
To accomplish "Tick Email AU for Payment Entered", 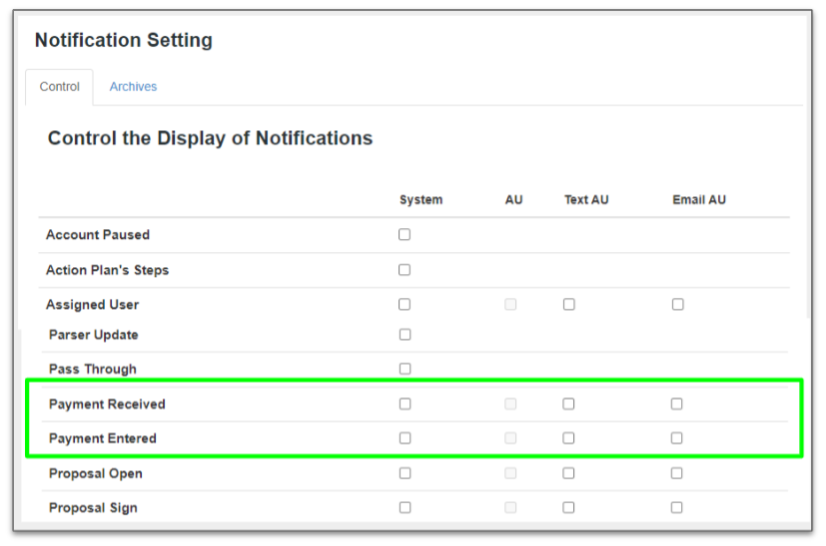I will (676, 438).
